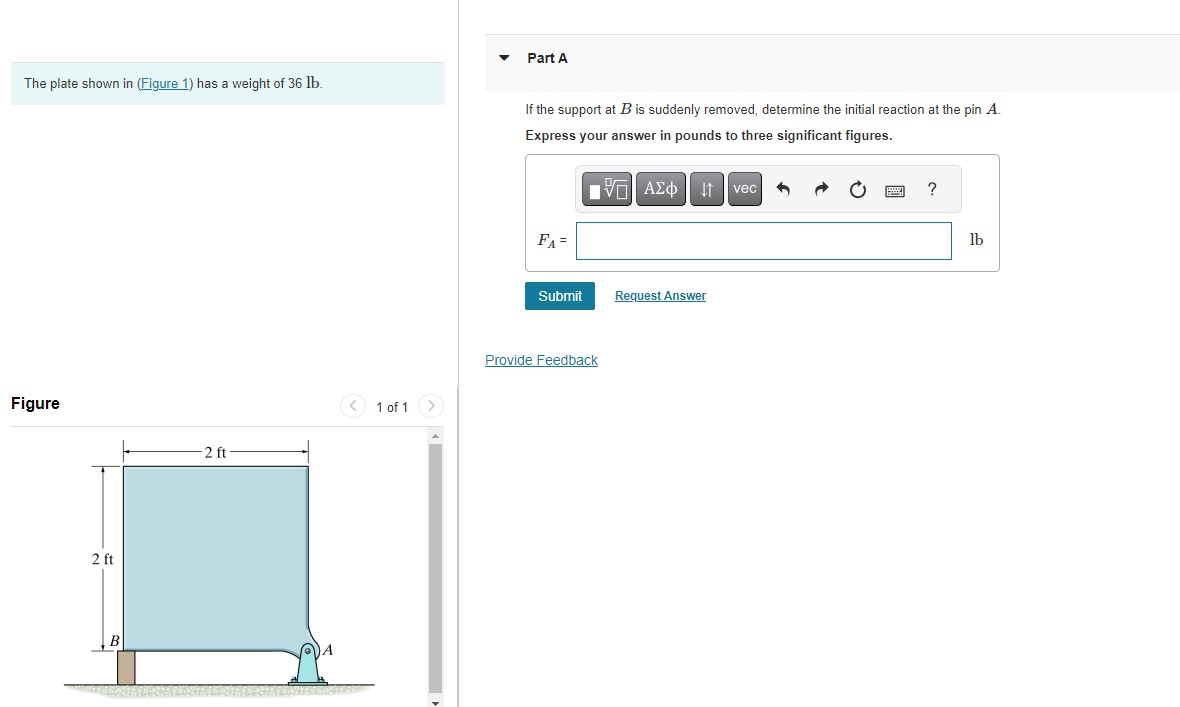Go to previous figure
1180x707 pixels.
tap(353, 406)
